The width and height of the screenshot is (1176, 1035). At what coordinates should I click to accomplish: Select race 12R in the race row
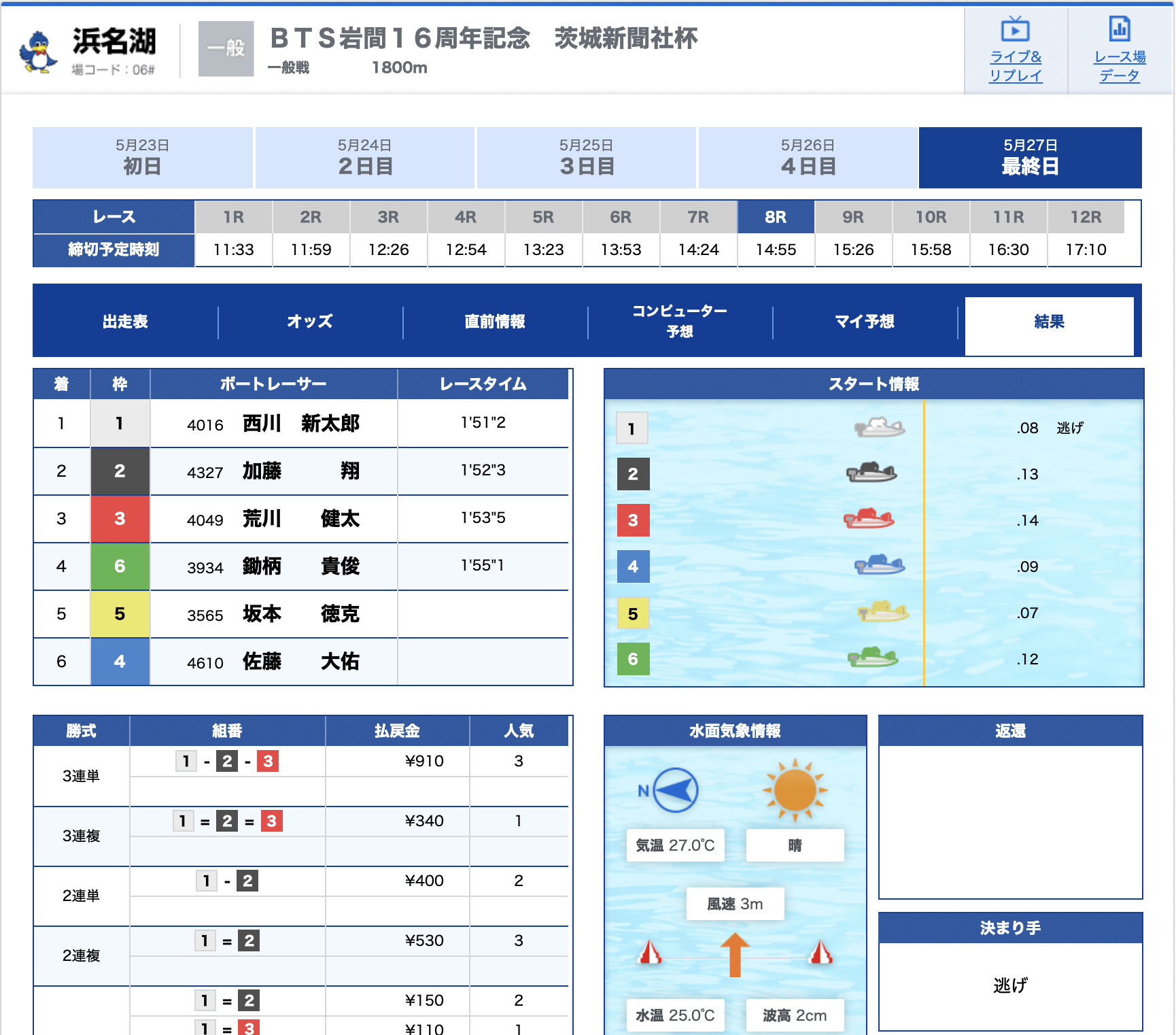[1086, 218]
